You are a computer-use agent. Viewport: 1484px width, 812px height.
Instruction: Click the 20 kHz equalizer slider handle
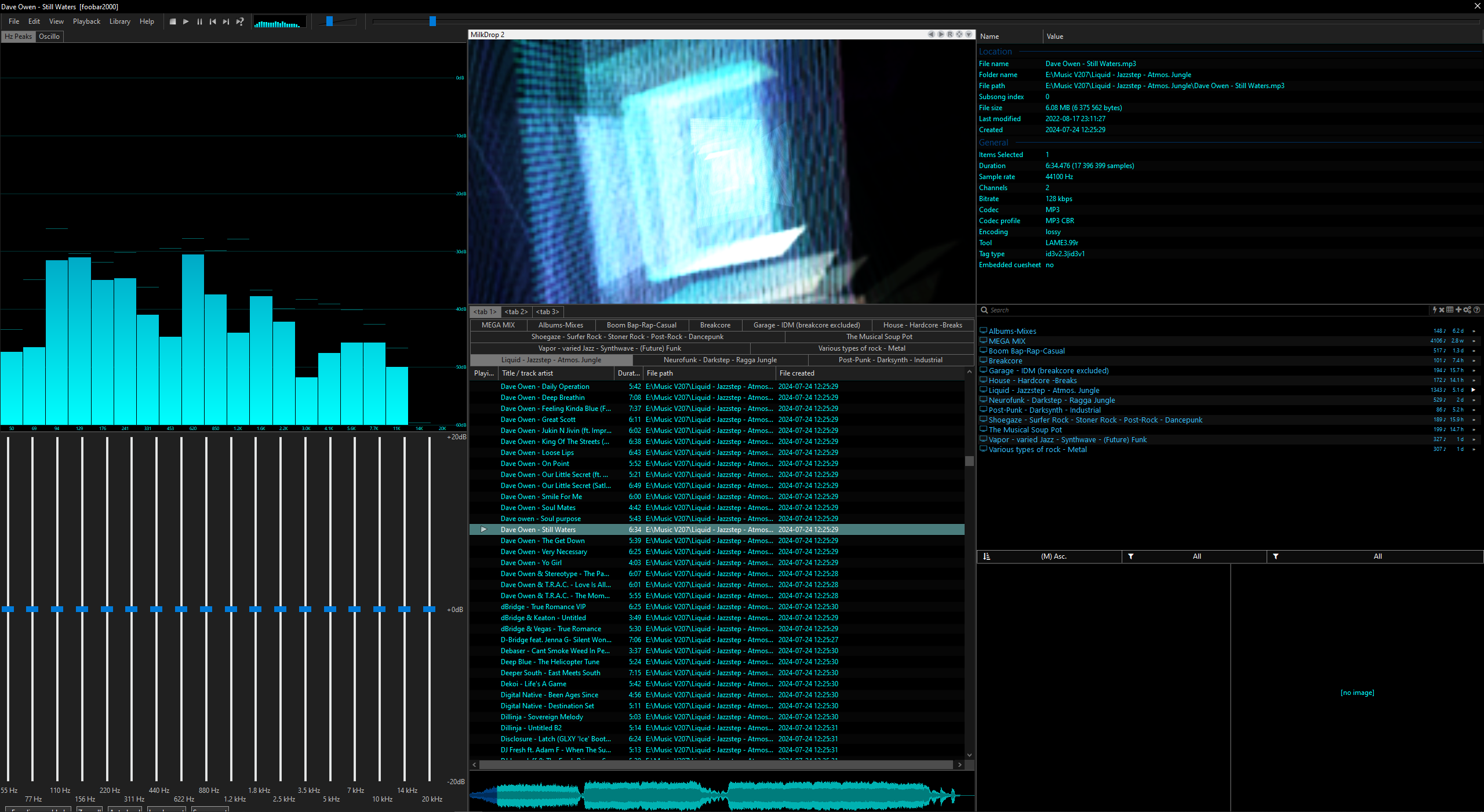pyautogui.click(x=430, y=609)
